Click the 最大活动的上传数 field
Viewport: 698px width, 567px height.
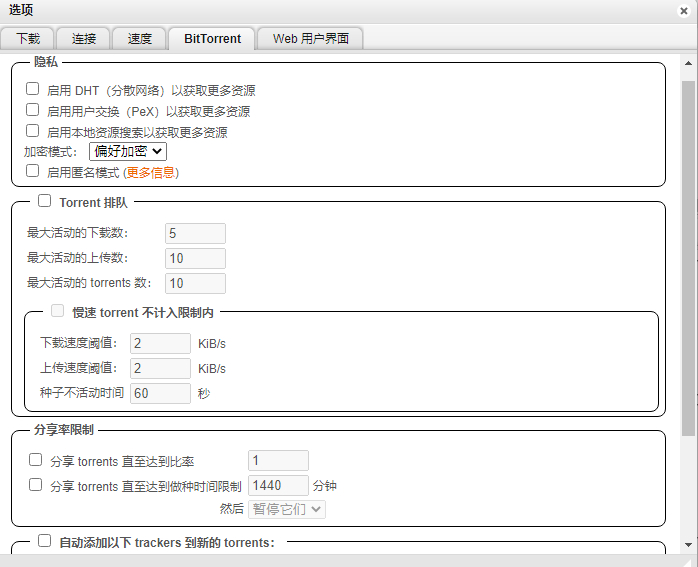pyautogui.click(x=195, y=258)
